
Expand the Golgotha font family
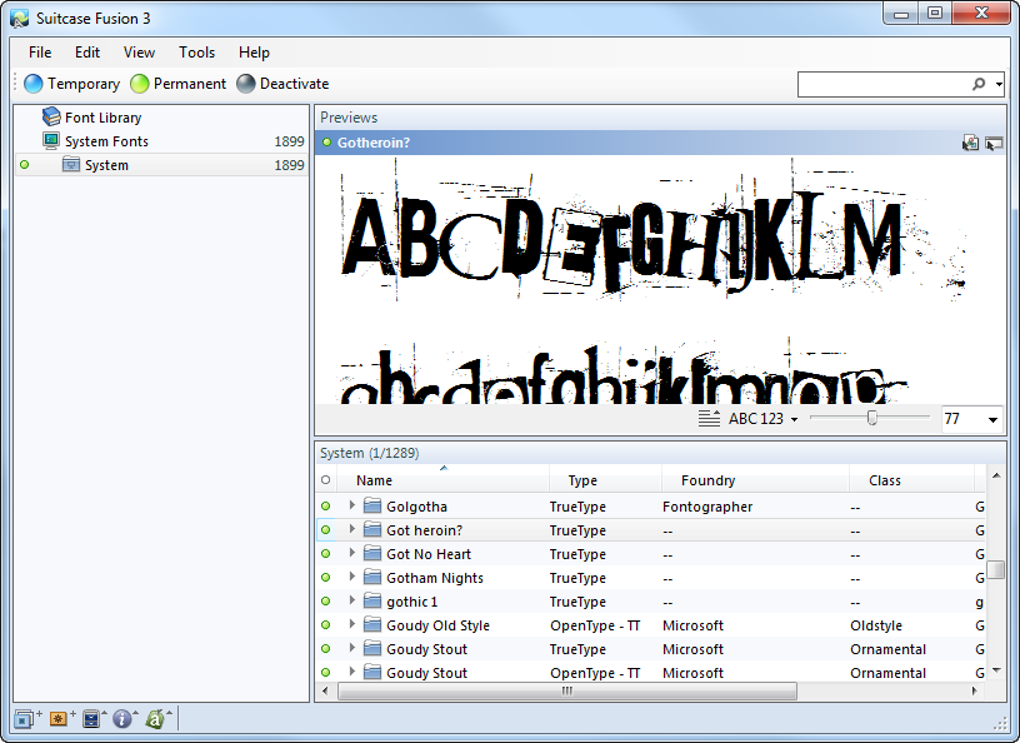coord(352,505)
